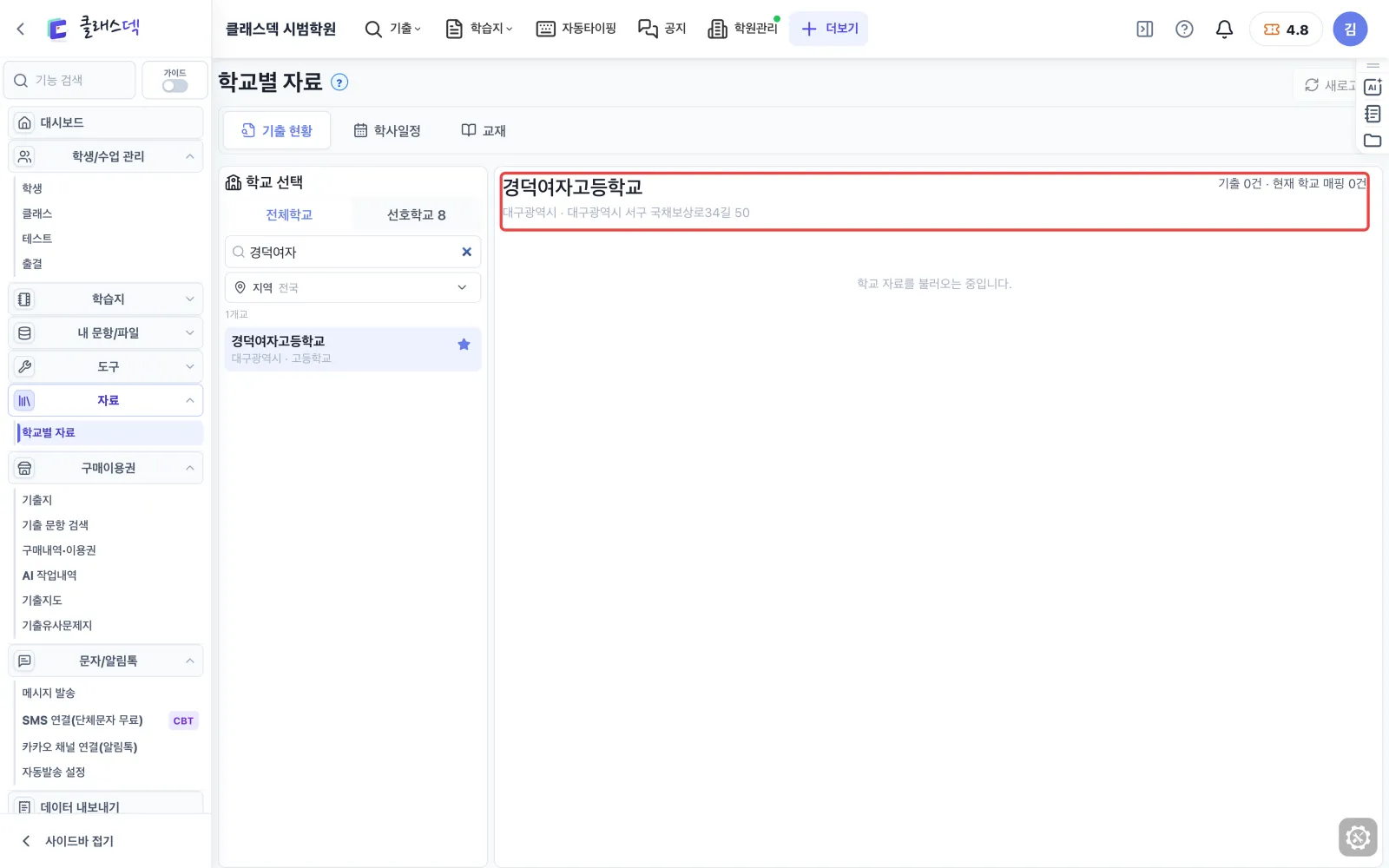Click the info icon beside 학교별 자료
The height and width of the screenshot is (868, 1389).
[x=340, y=82]
